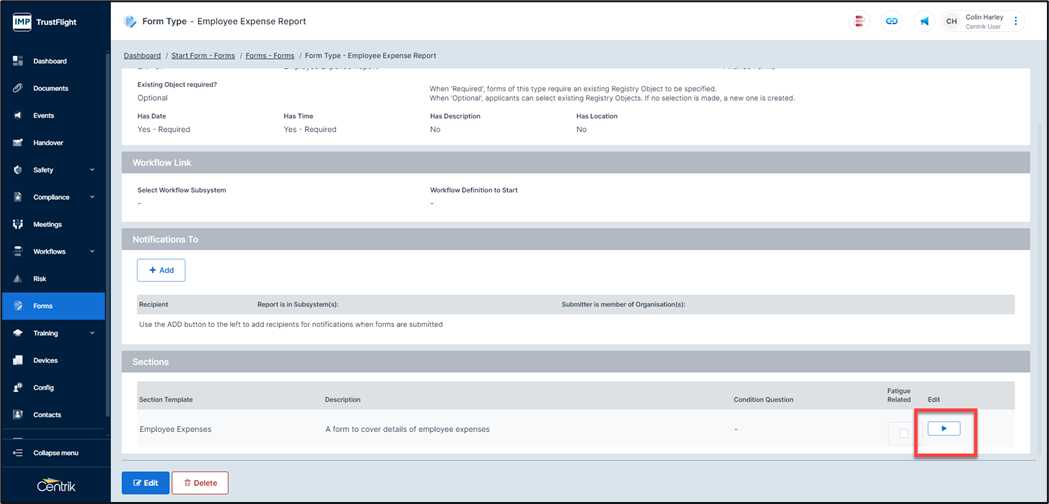Click the Employee Expenses section edit arrow
Screen dimensions: 1049x504
pos(944,428)
